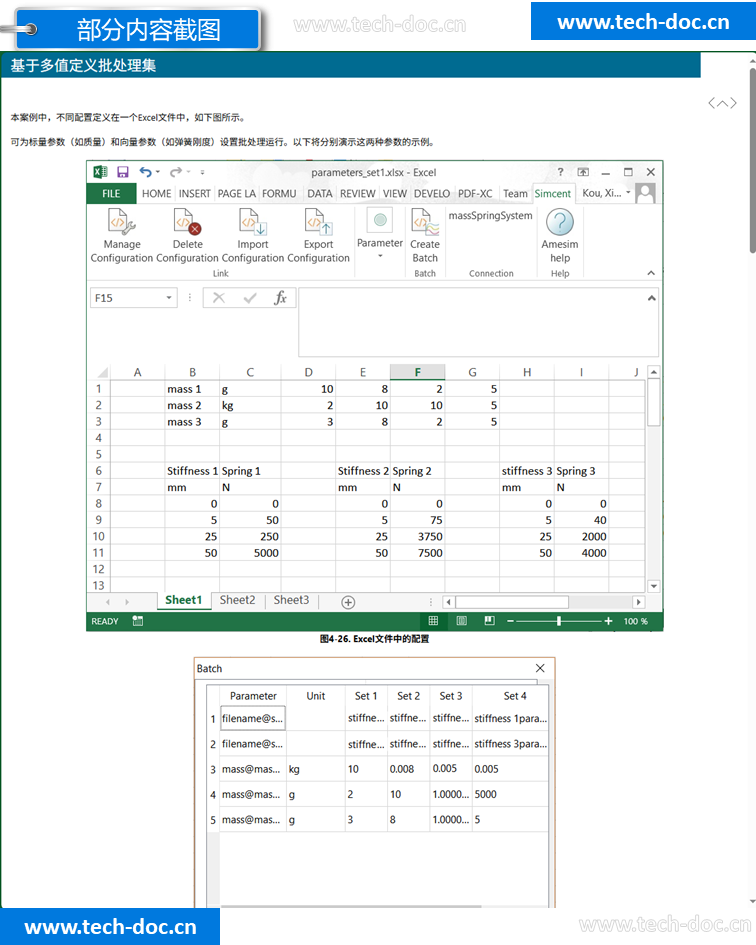Click the 100 % zoom level
Image resolution: width=756 pixels, height=945 pixels.
(x=635, y=621)
